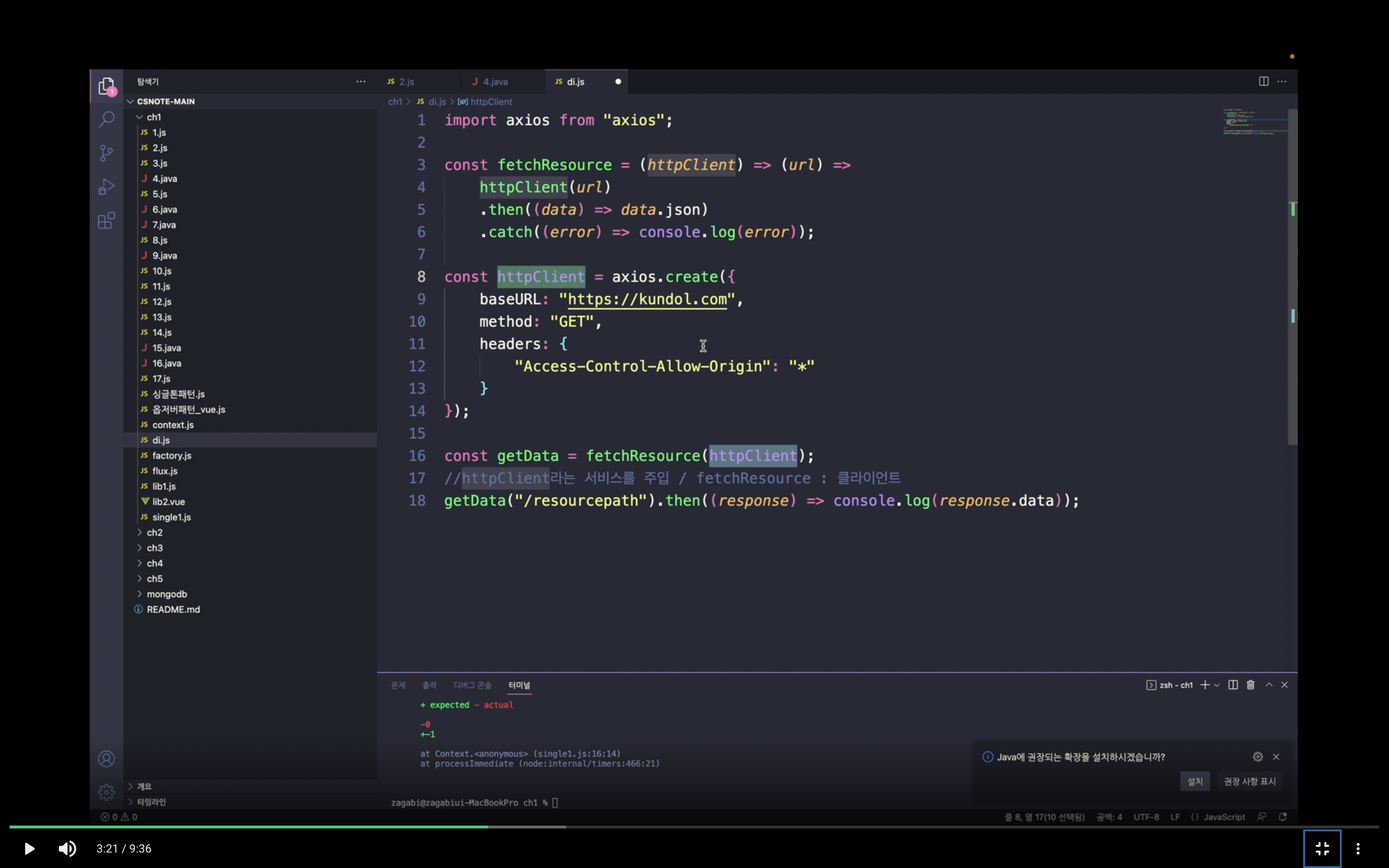This screenshot has height=868, width=1389.
Task: Collapse the ch1 folder
Action: (x=153, y=117)
